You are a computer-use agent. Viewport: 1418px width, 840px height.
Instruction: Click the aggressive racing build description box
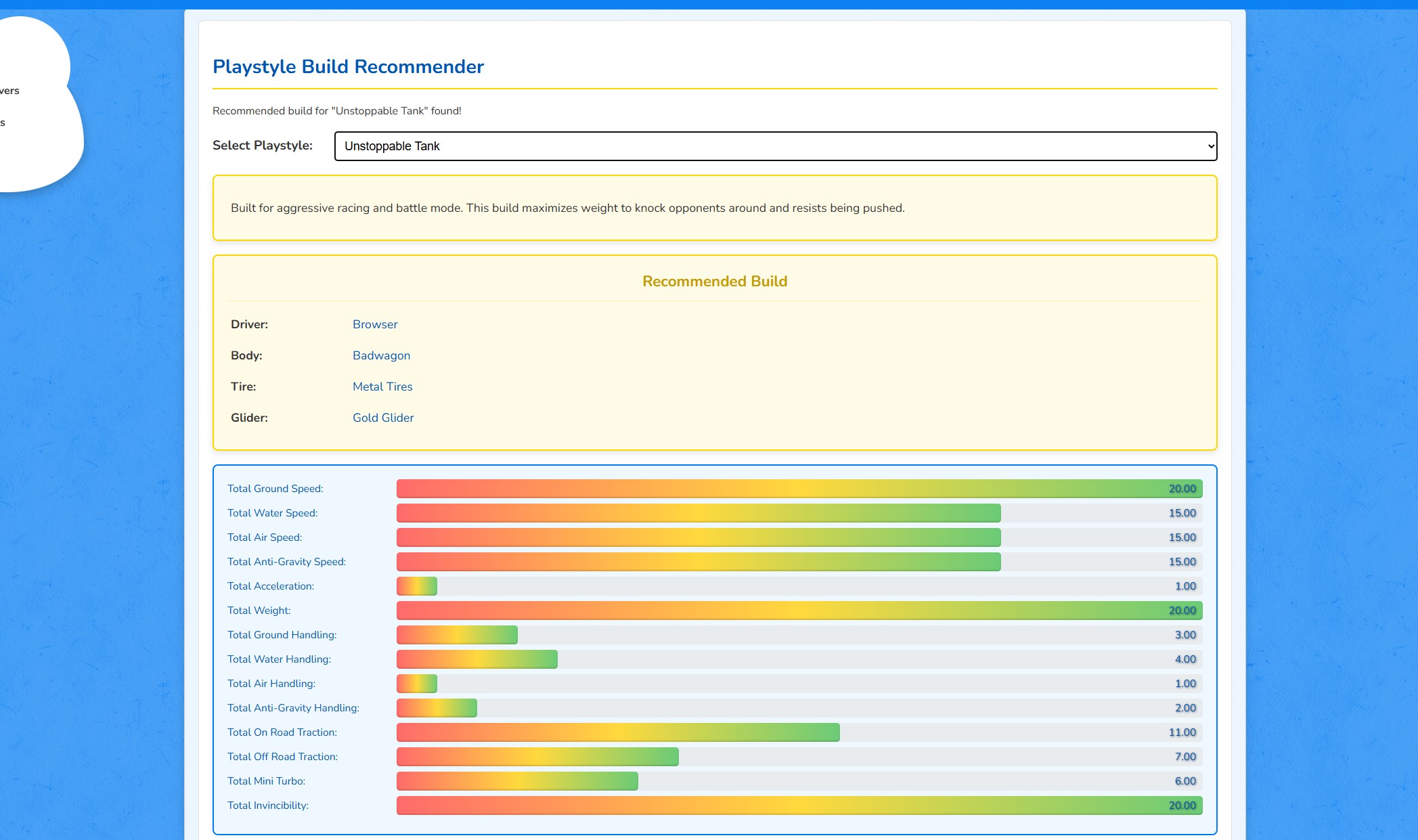point(714,208)
